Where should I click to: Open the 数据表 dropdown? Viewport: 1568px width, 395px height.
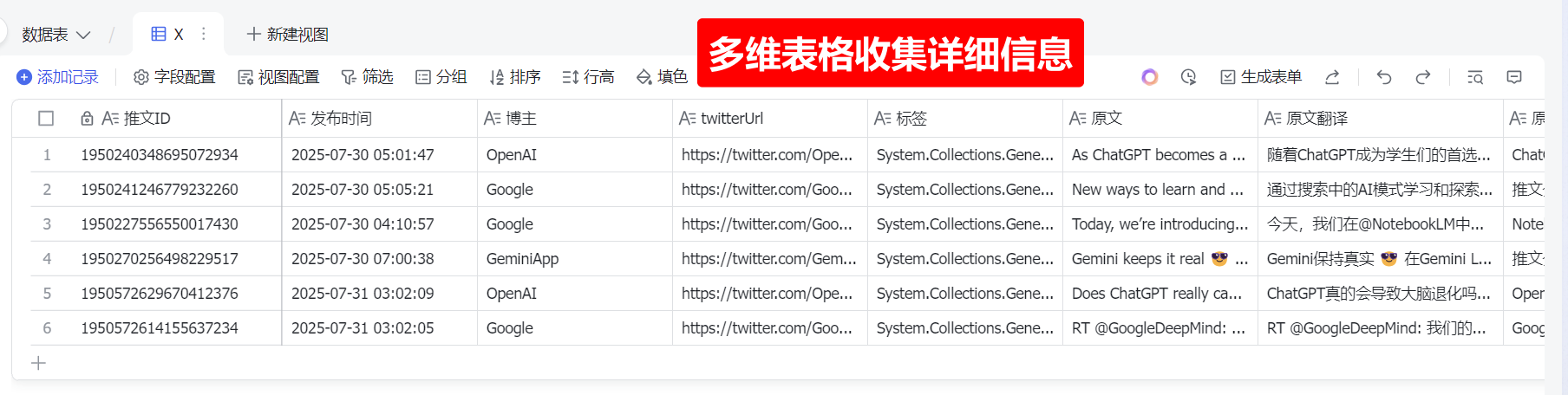click(x=56, y=35)
